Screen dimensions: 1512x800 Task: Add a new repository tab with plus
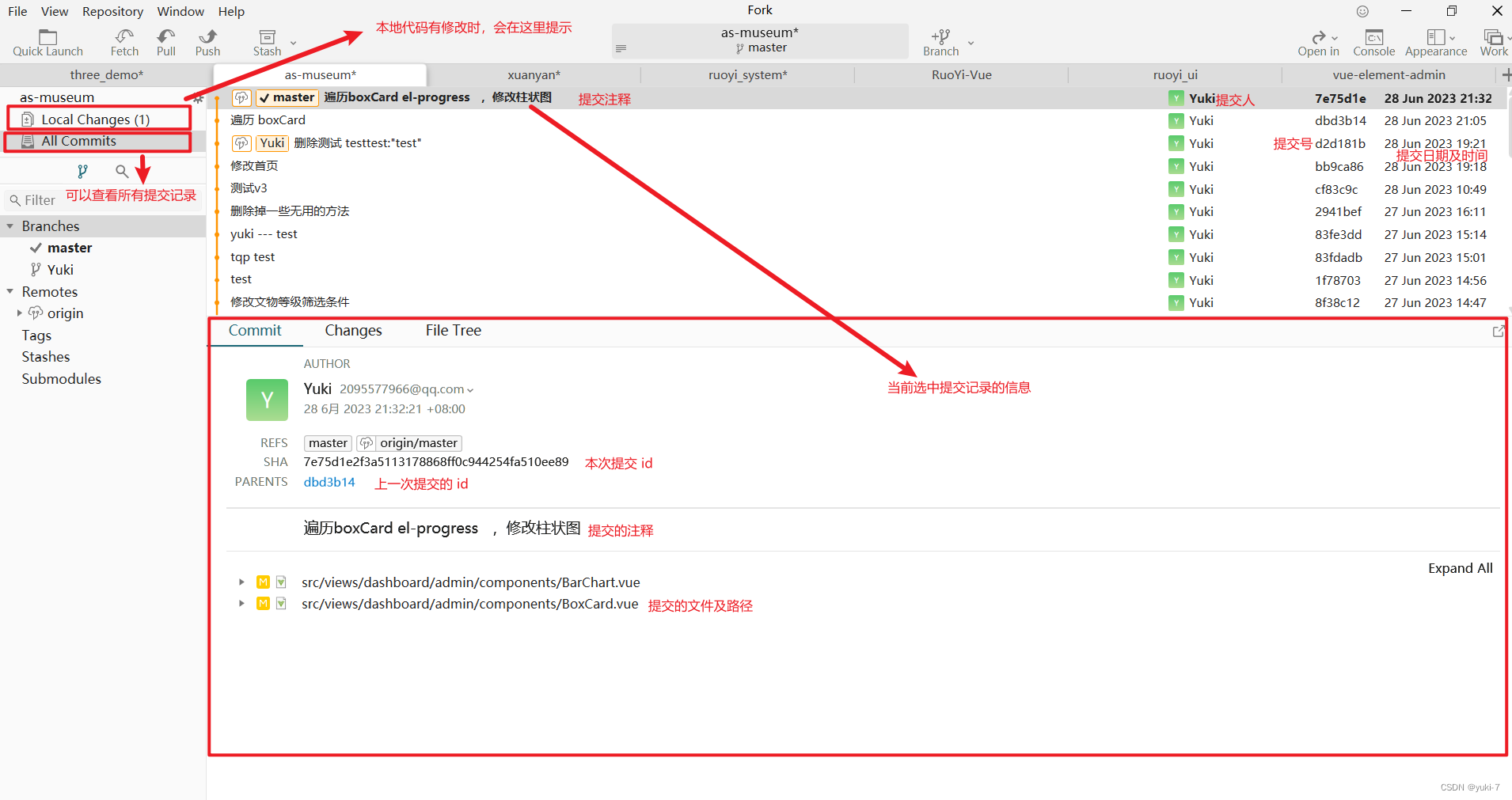[x=1506, y=74]
